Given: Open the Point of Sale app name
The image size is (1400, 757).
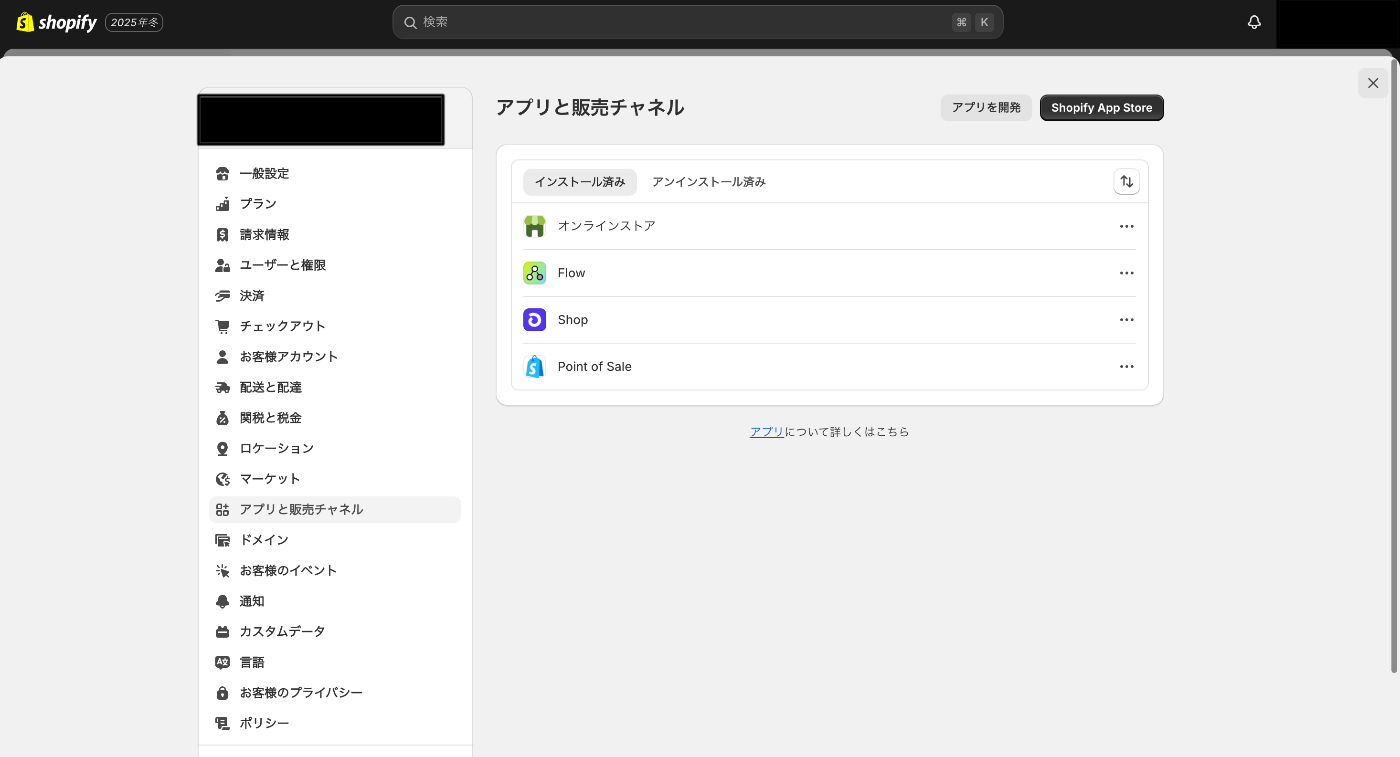Looking at the screenshot, I should coord(595,367).
